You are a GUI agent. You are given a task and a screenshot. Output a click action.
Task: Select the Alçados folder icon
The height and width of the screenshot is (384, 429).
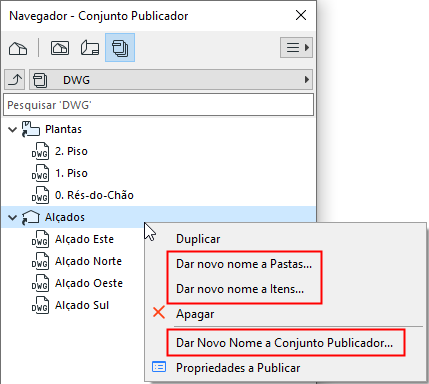pyautogui.click(x=31, y=217)
